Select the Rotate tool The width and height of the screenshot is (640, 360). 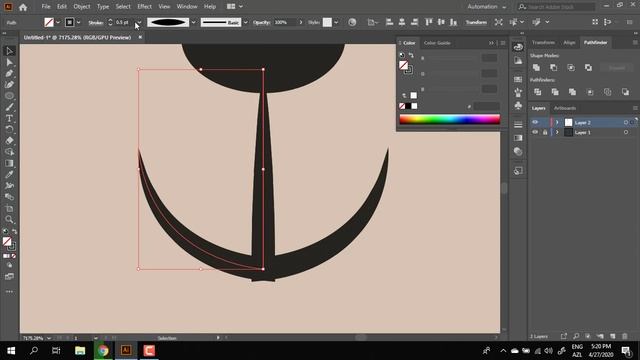click(9, 129)
